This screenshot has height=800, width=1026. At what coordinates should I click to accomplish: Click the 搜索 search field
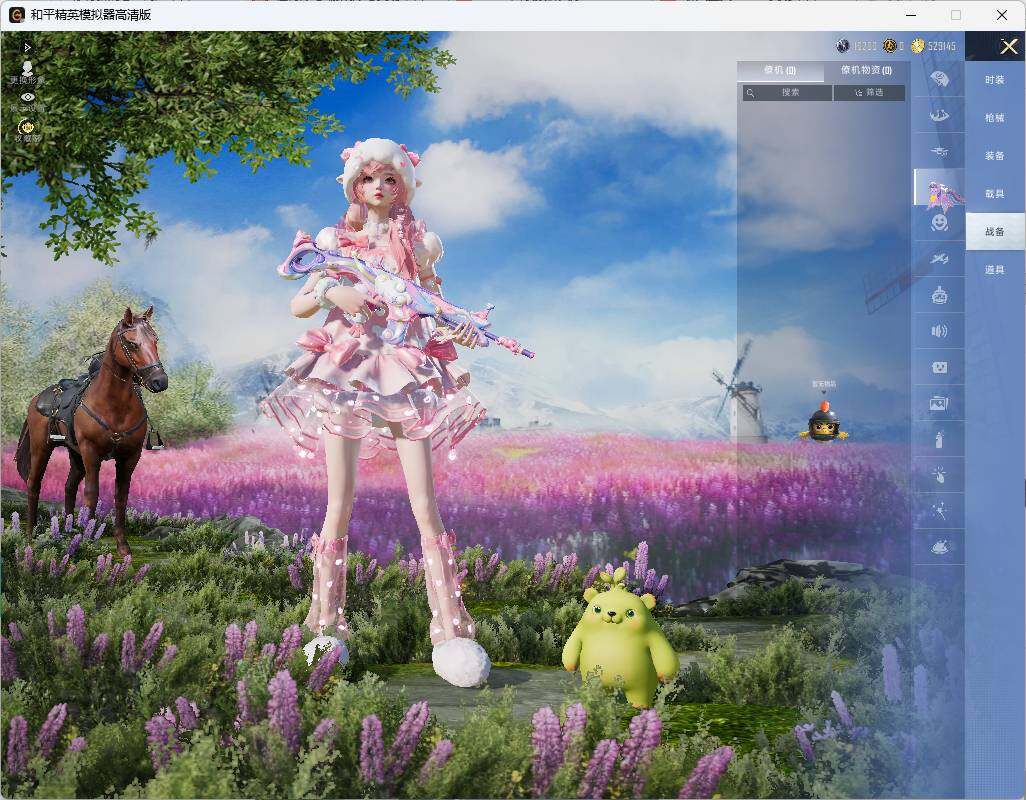pos(787,93)
